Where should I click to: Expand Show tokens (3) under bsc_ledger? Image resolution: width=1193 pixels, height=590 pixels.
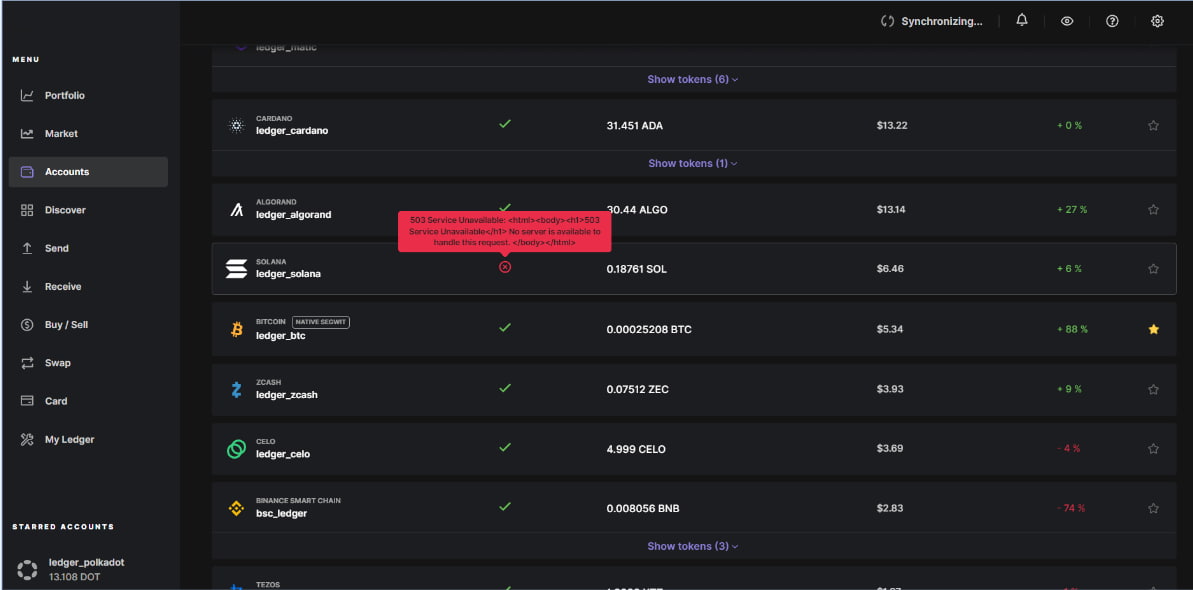tap(693, 546)
